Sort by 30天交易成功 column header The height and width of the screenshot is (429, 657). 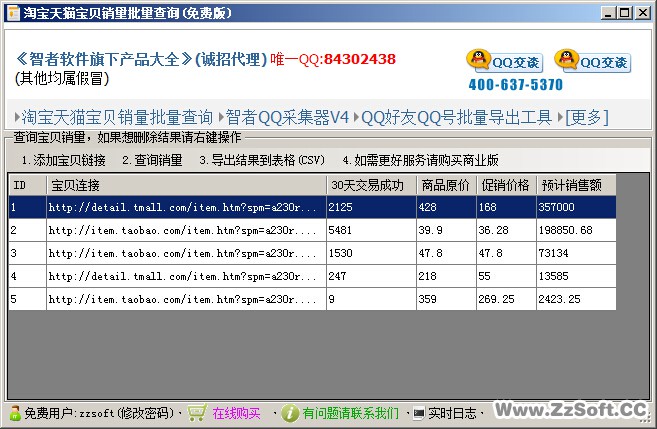pos(371,185)
